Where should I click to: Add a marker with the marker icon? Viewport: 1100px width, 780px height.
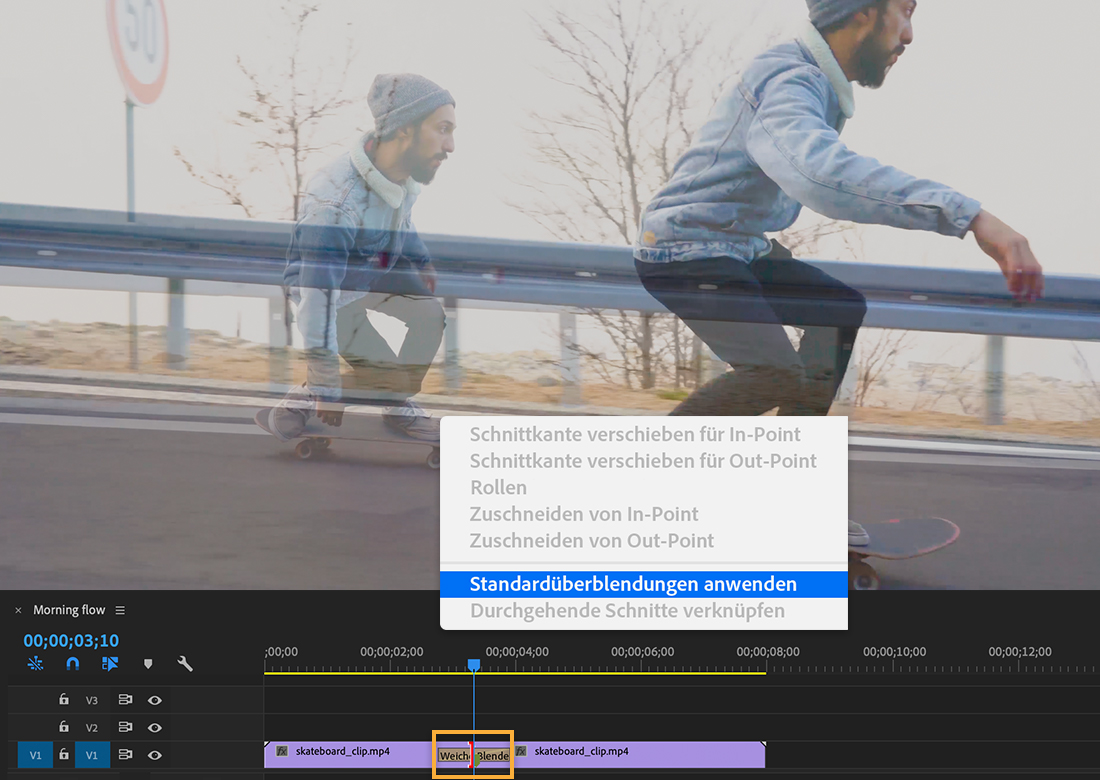tap(148, 664)
